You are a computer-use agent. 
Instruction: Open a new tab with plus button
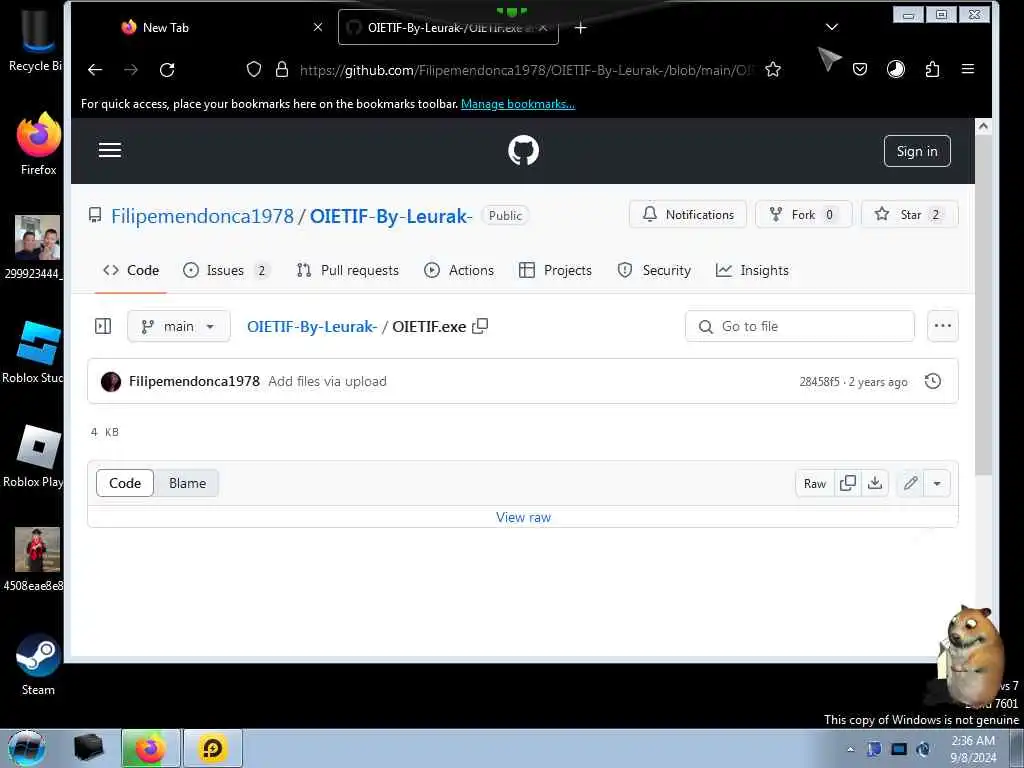pos(581,27)
